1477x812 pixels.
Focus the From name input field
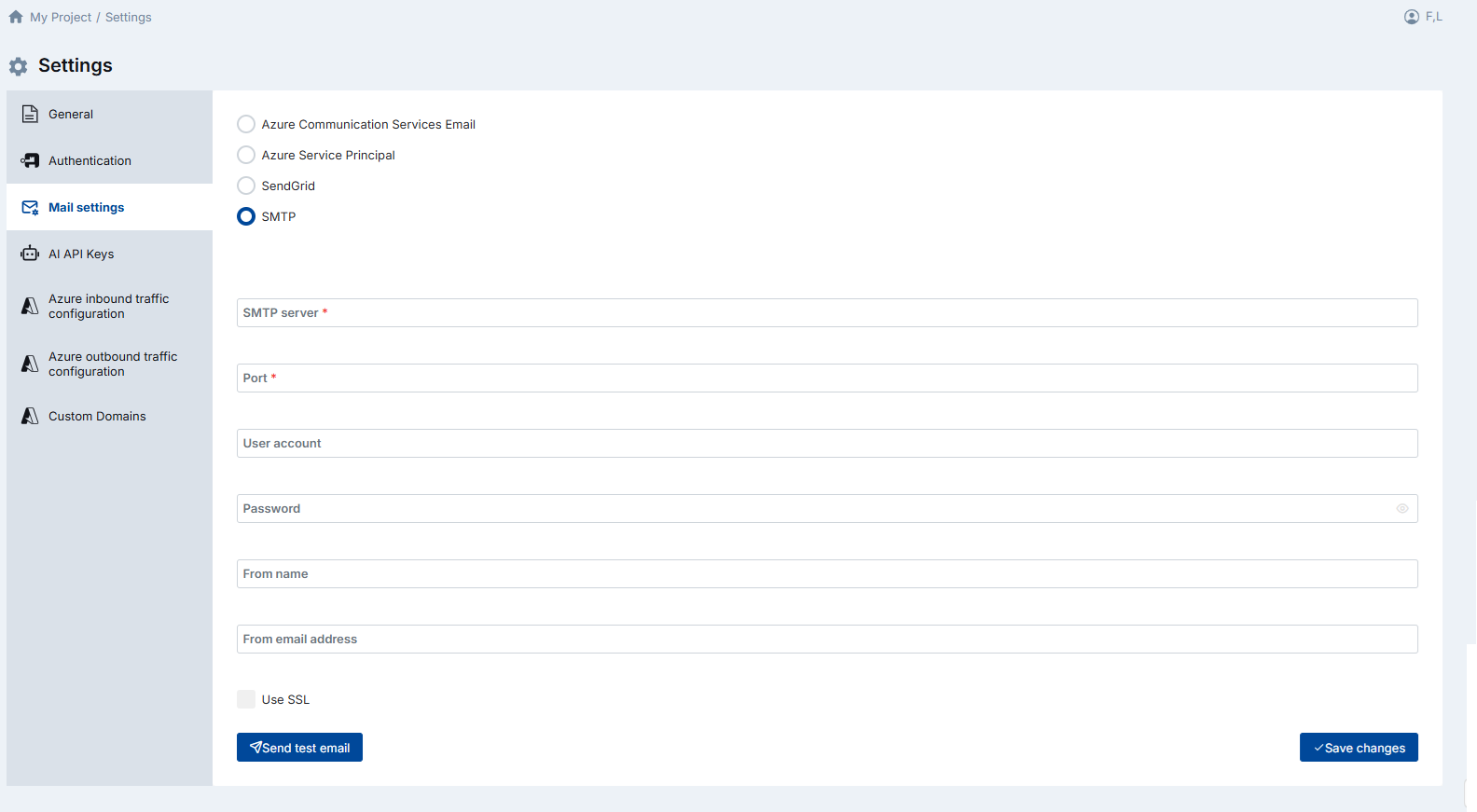point(827,573)
